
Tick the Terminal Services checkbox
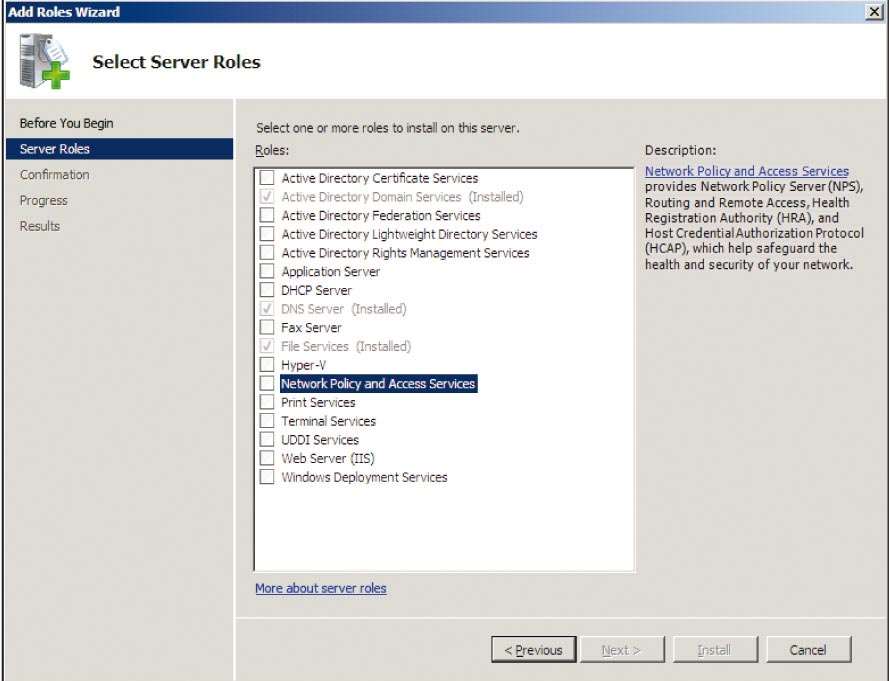click(266, 421)
